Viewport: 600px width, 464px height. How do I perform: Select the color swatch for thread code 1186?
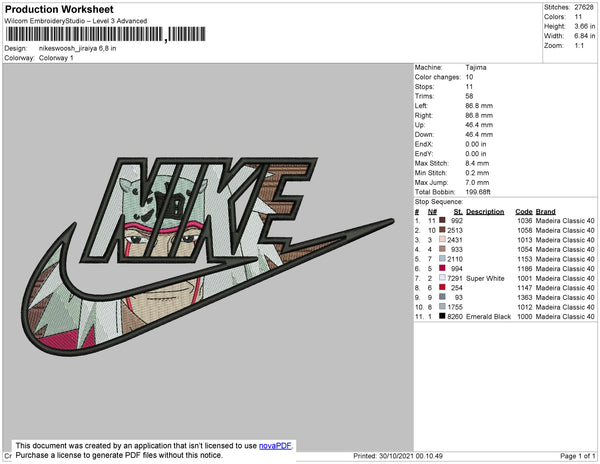[x=442, y=268]
